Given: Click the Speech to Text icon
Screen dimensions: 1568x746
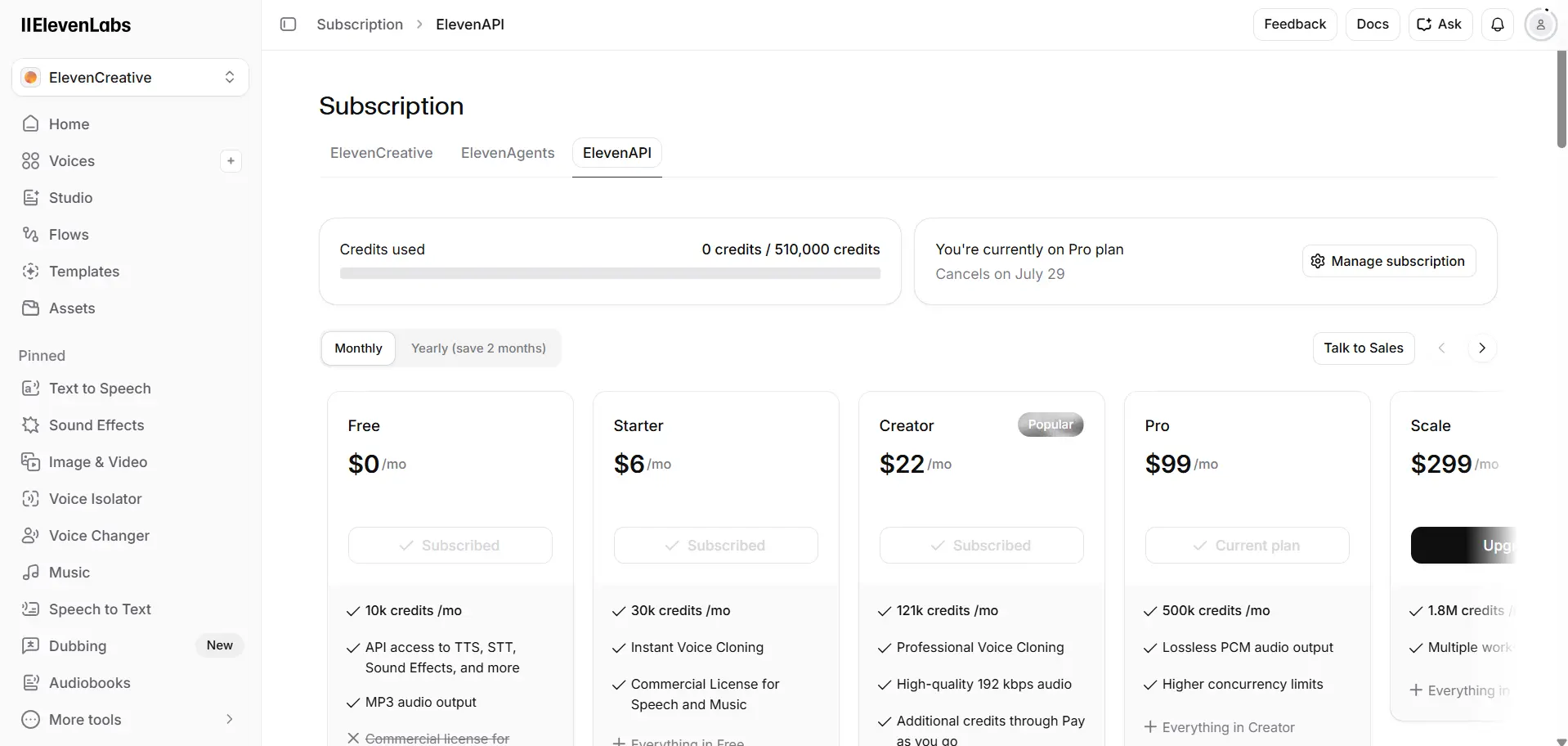Looking at the screenshot, I should click(31, 609).
